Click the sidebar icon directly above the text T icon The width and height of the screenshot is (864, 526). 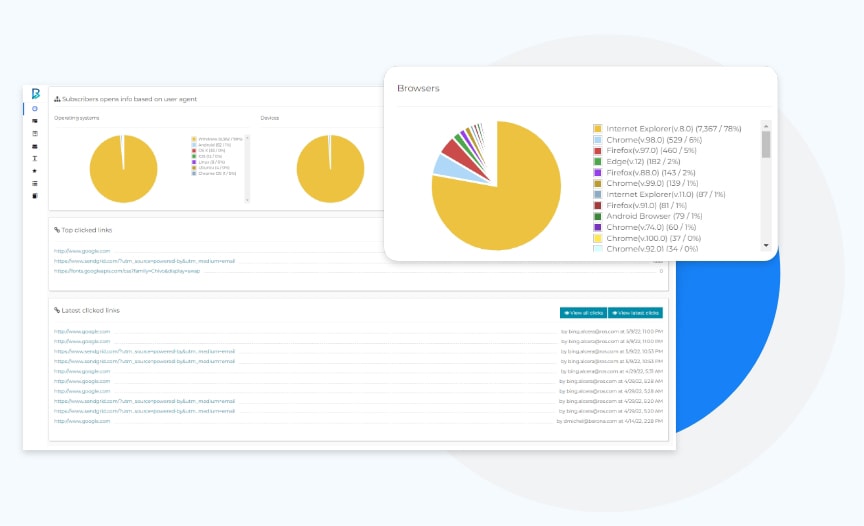click(x=35, y=147)
